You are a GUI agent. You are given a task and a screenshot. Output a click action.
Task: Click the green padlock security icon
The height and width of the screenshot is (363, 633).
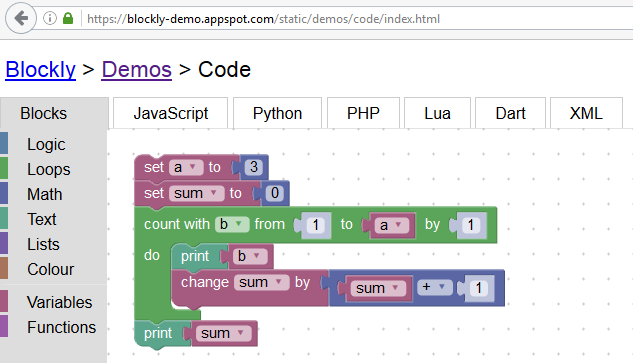coord(68,18)
